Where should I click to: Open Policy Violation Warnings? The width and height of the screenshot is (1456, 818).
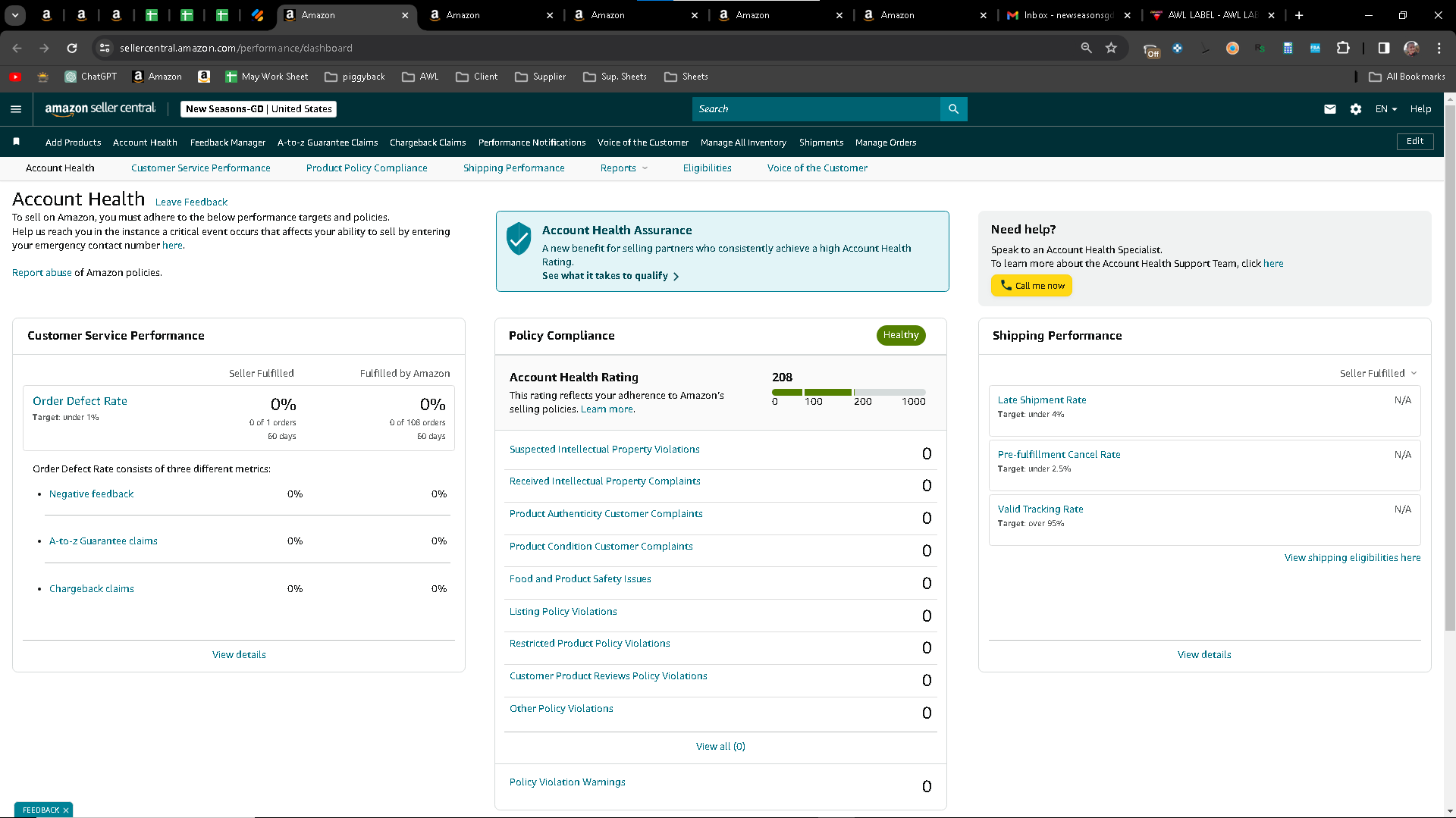[x=567, y=782]
